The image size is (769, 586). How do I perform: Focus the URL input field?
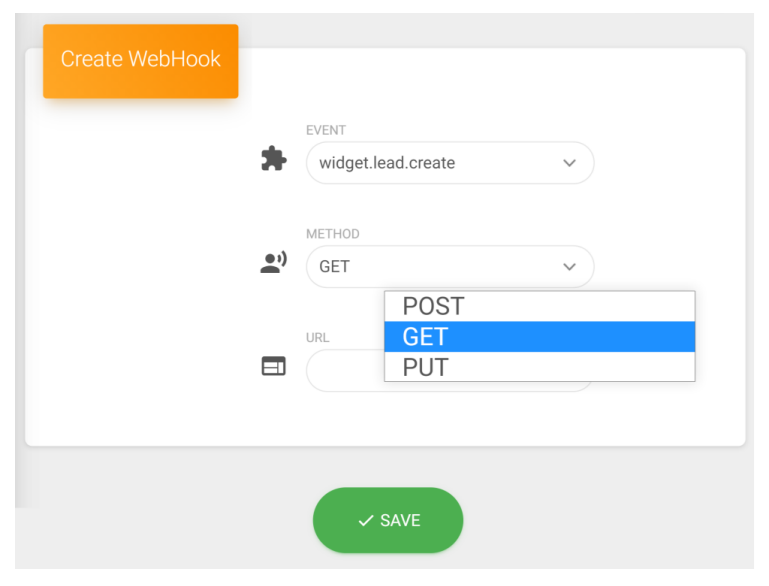pyautogui.click(x=344, y=372)
